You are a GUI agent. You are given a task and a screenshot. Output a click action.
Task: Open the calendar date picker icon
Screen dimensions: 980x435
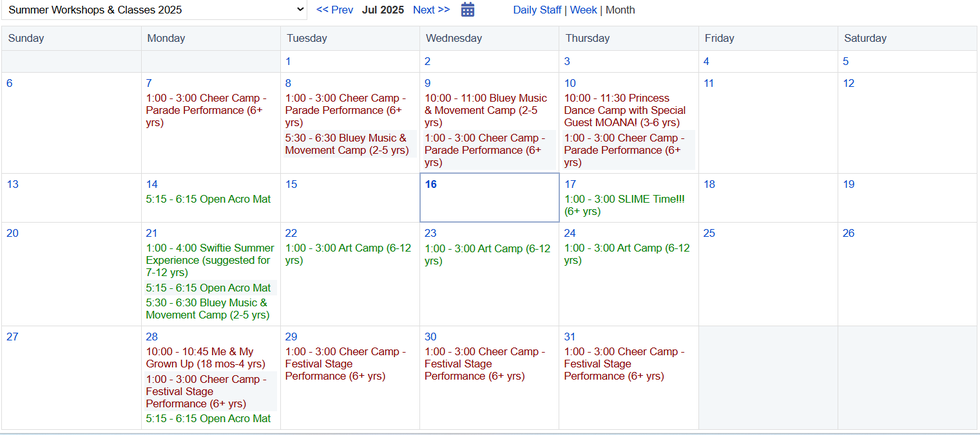click(x=468, y=9)
